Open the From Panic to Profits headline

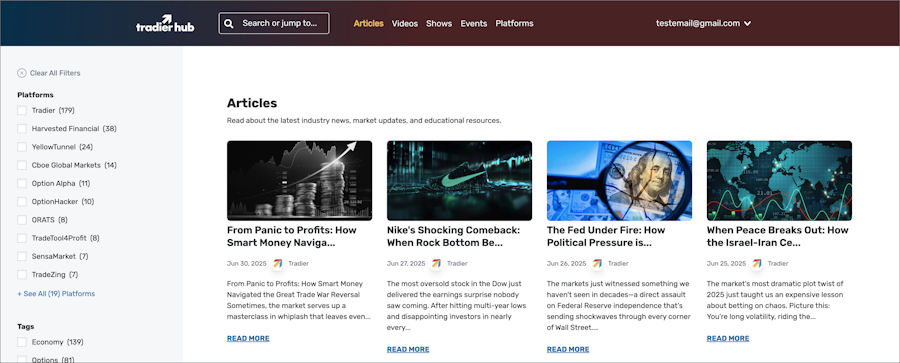pyautogui.click(x=292, y=236)
